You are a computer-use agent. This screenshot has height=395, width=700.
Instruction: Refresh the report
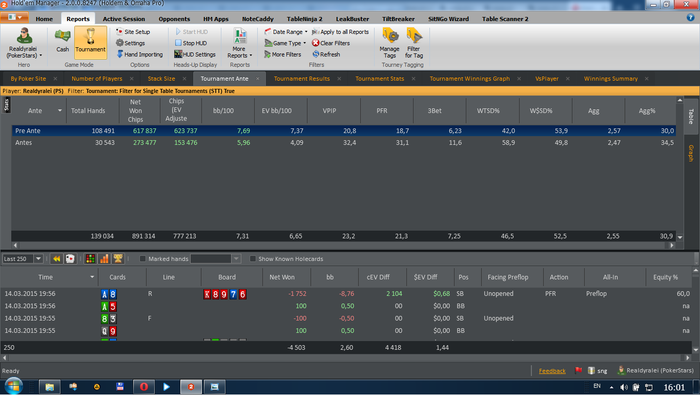click(x=326, y=54)
